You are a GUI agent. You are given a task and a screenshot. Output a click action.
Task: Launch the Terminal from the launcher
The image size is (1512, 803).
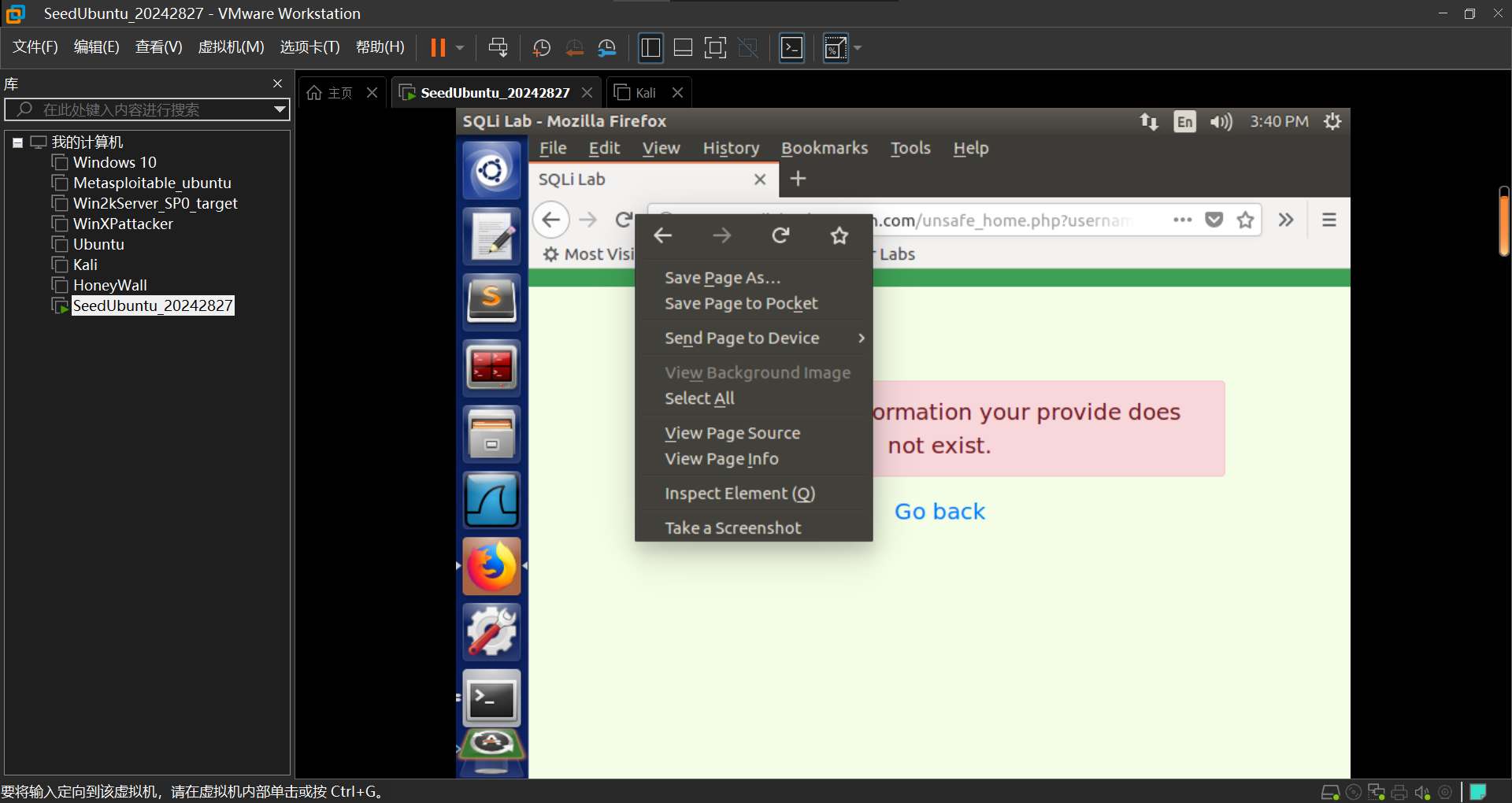tap(491, 699)
